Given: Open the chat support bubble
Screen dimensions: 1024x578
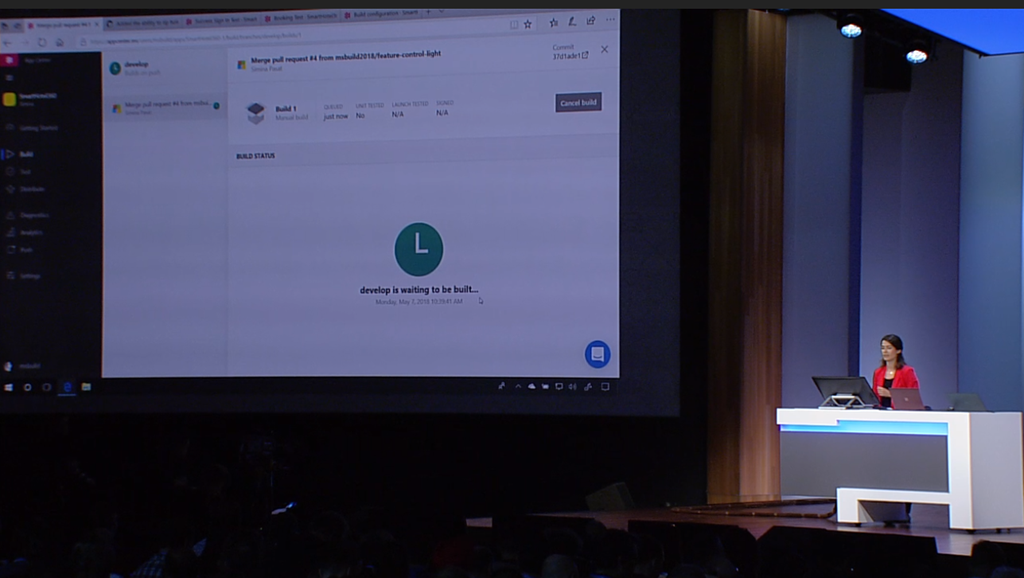Looking at the screenshot, I should tap(597, 354).
